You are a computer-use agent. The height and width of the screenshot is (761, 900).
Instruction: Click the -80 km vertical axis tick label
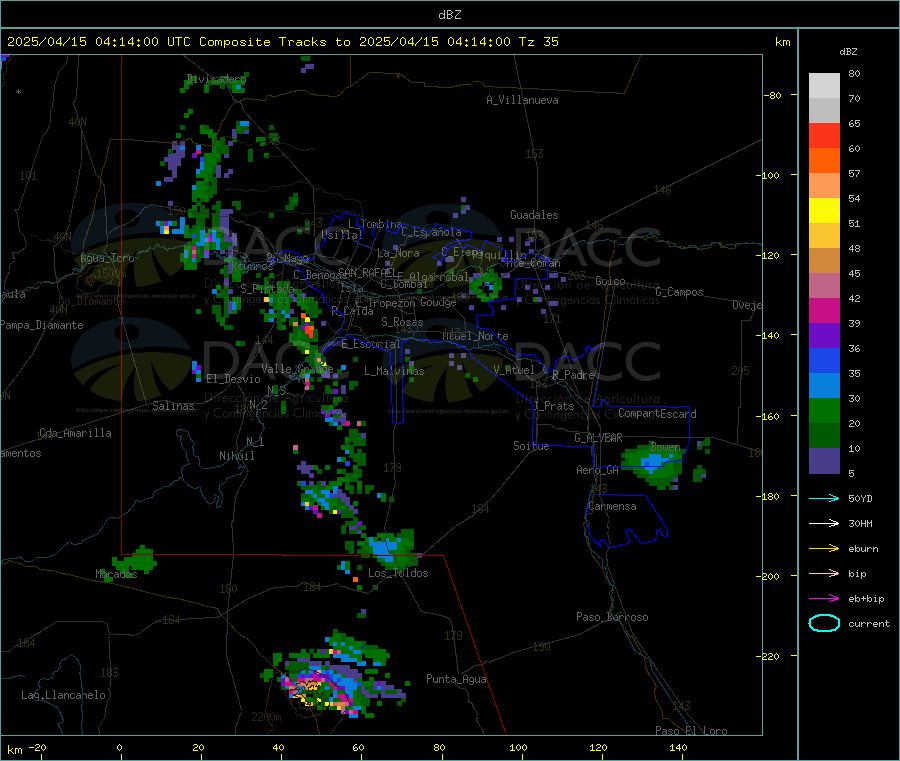[773, 95]
